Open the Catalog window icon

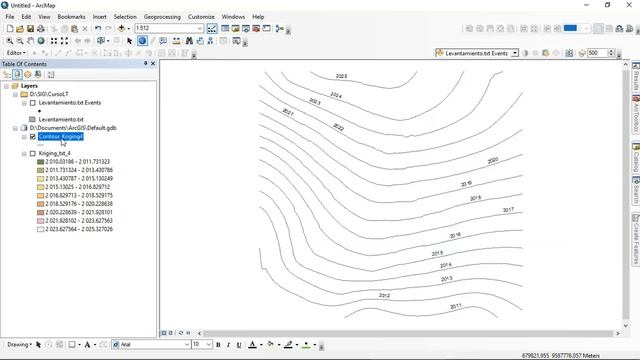[x=236, y=29]
